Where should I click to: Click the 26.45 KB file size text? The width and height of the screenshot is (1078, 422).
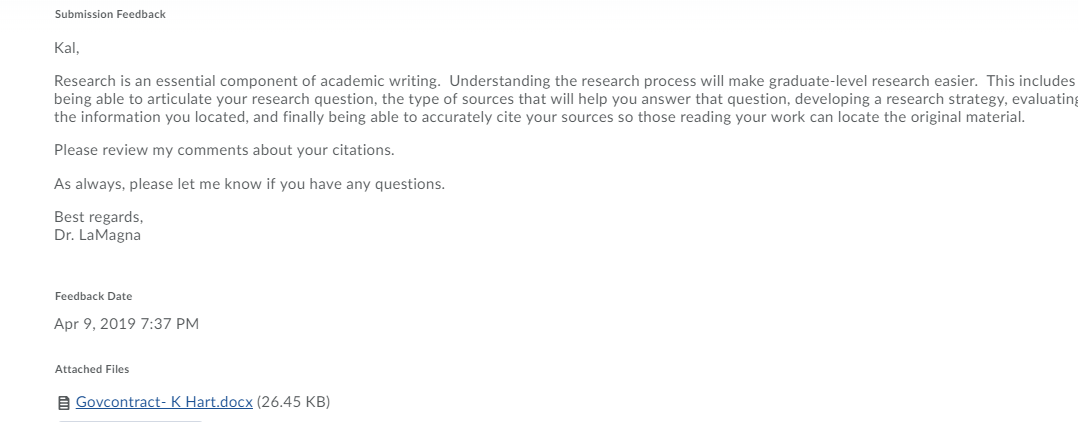(294, 402)
